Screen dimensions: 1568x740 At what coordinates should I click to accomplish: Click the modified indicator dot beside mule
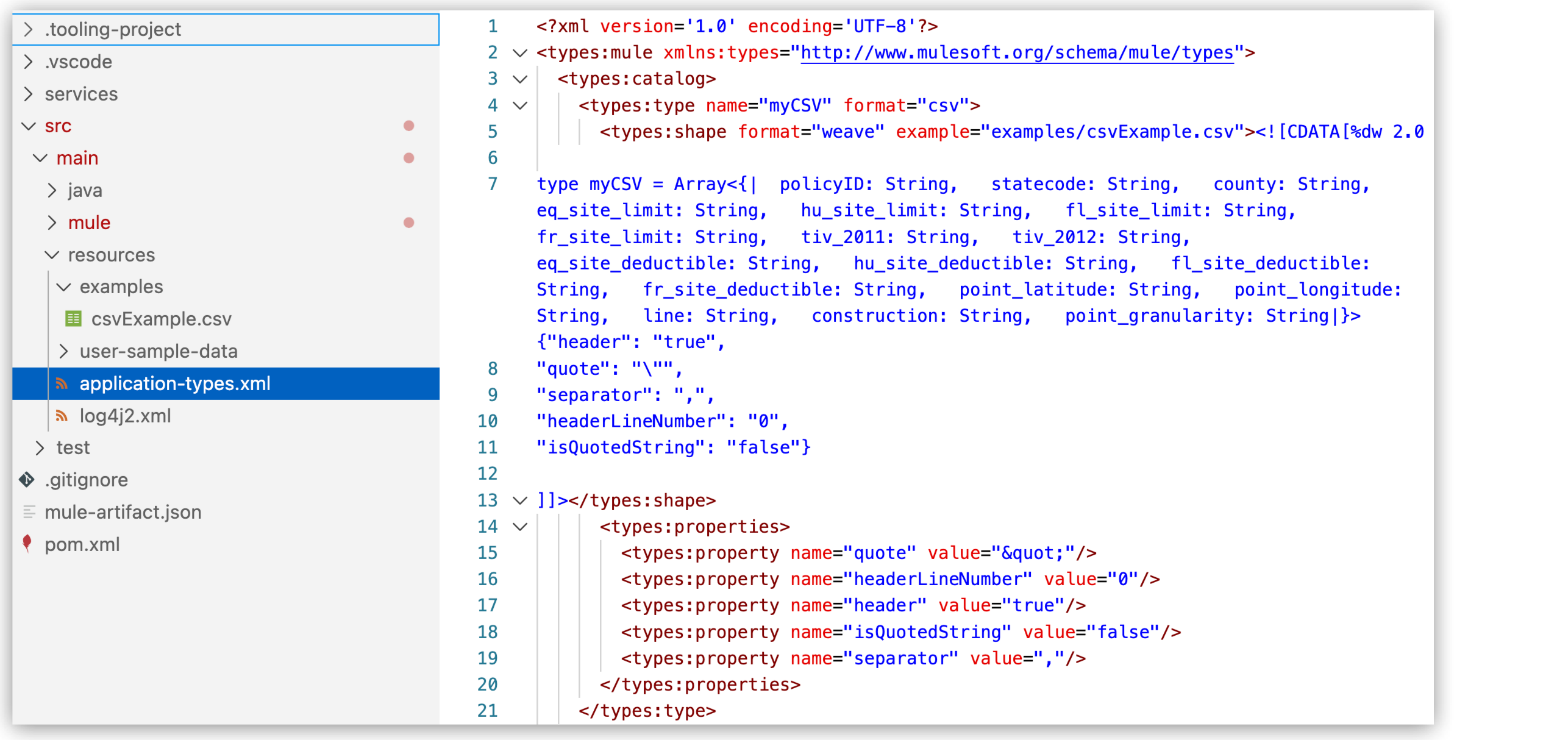click(x=409, y=222)
